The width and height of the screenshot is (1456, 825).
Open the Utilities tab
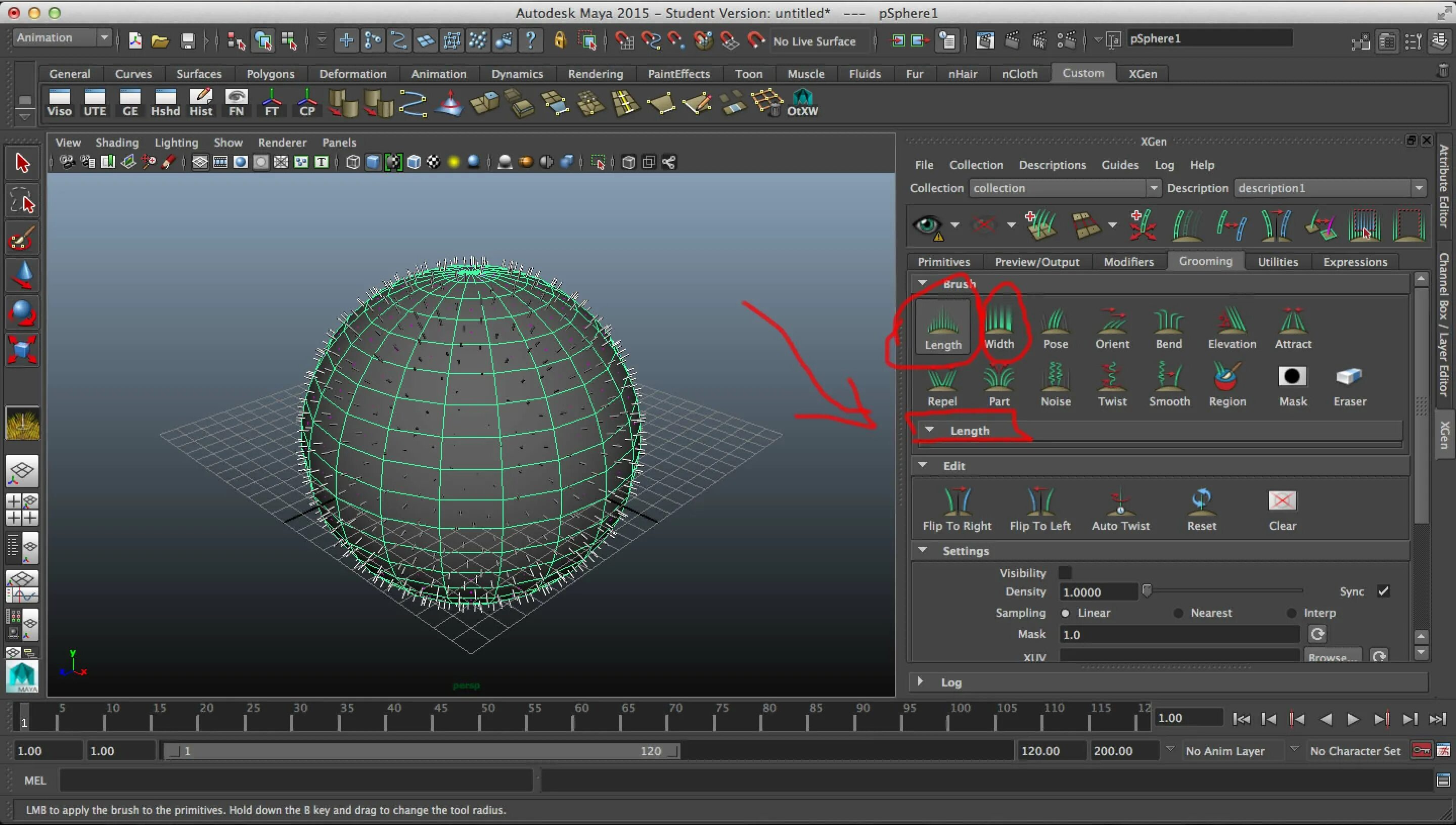pos(1278,262)
